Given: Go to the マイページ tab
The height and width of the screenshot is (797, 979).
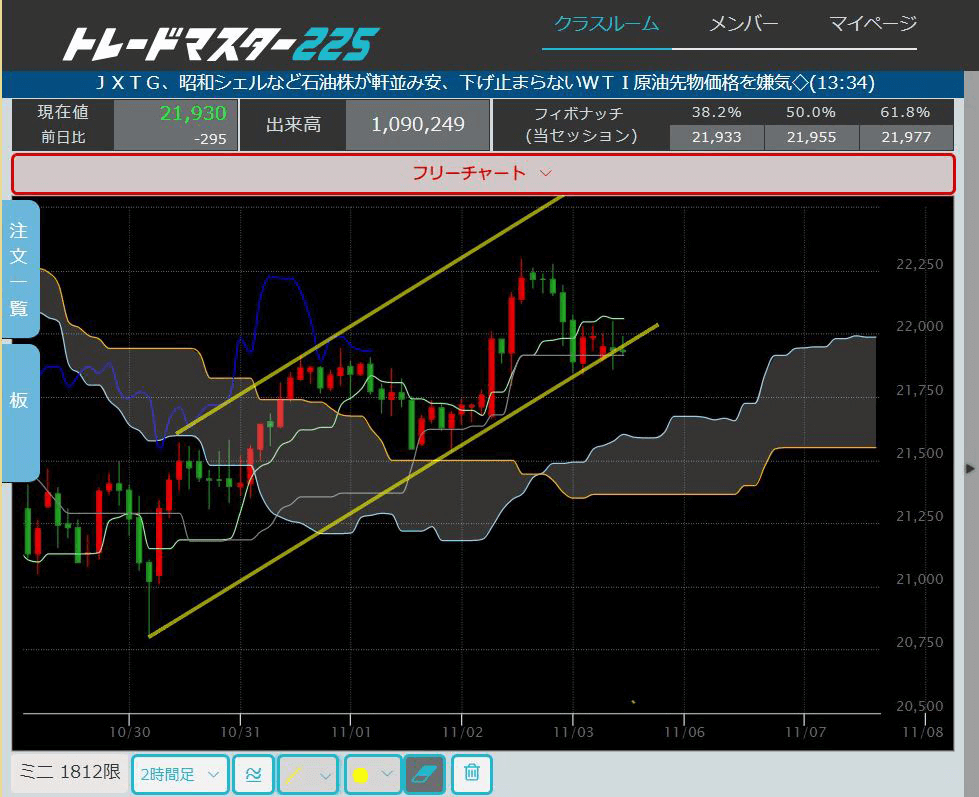Looking at the screenshot, I should click(872, 24).
